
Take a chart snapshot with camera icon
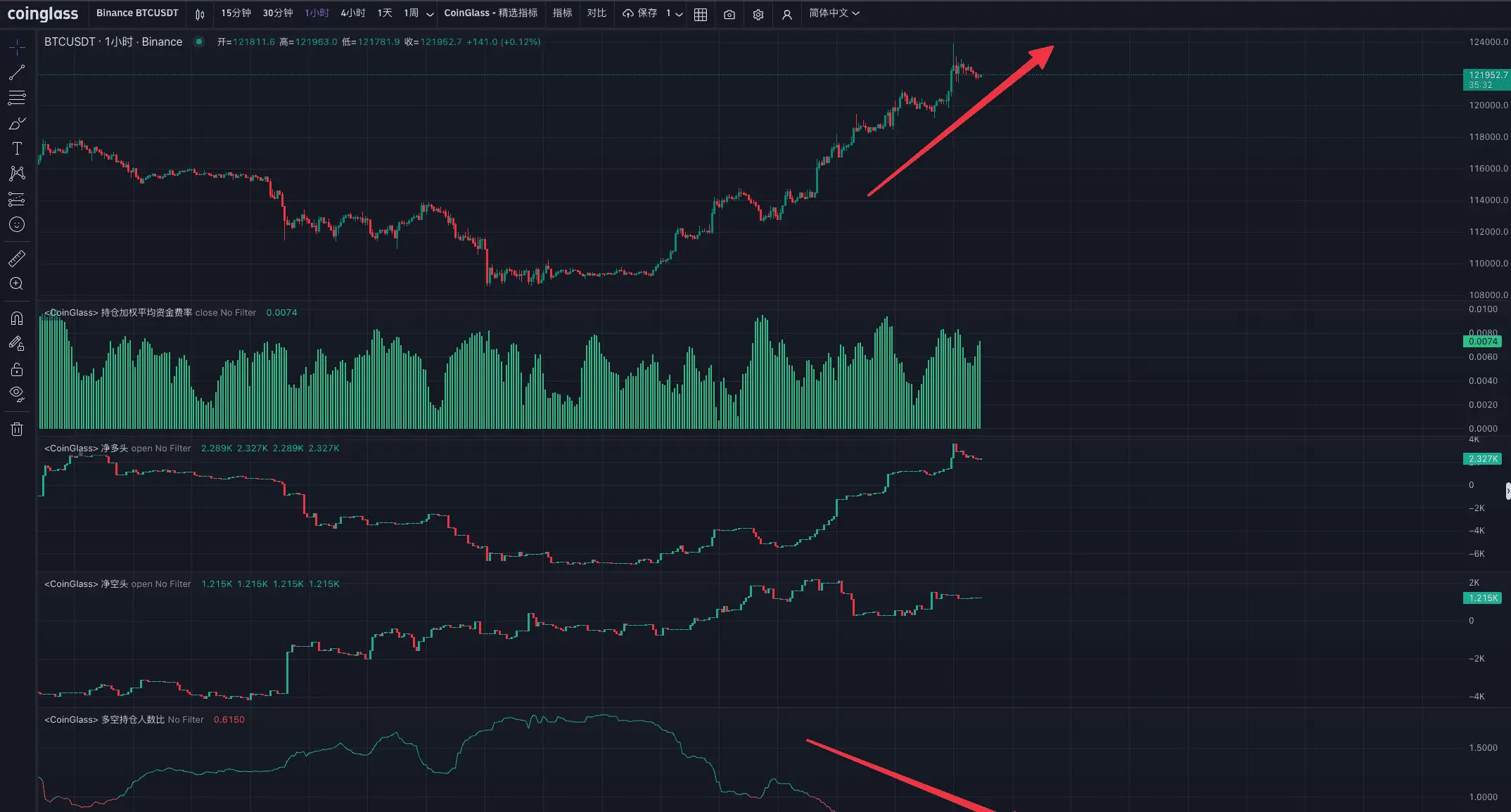click(729, 14)
